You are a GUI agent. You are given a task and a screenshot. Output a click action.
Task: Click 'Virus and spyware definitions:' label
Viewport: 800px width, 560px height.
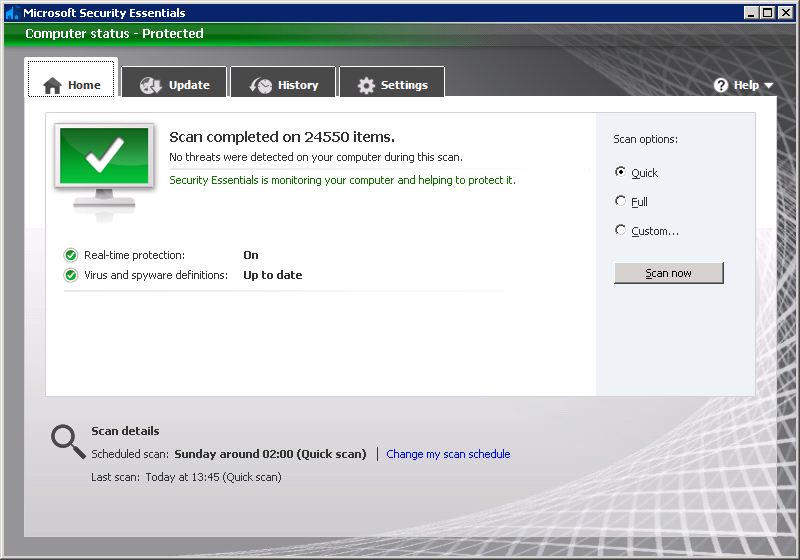(156, 275)
